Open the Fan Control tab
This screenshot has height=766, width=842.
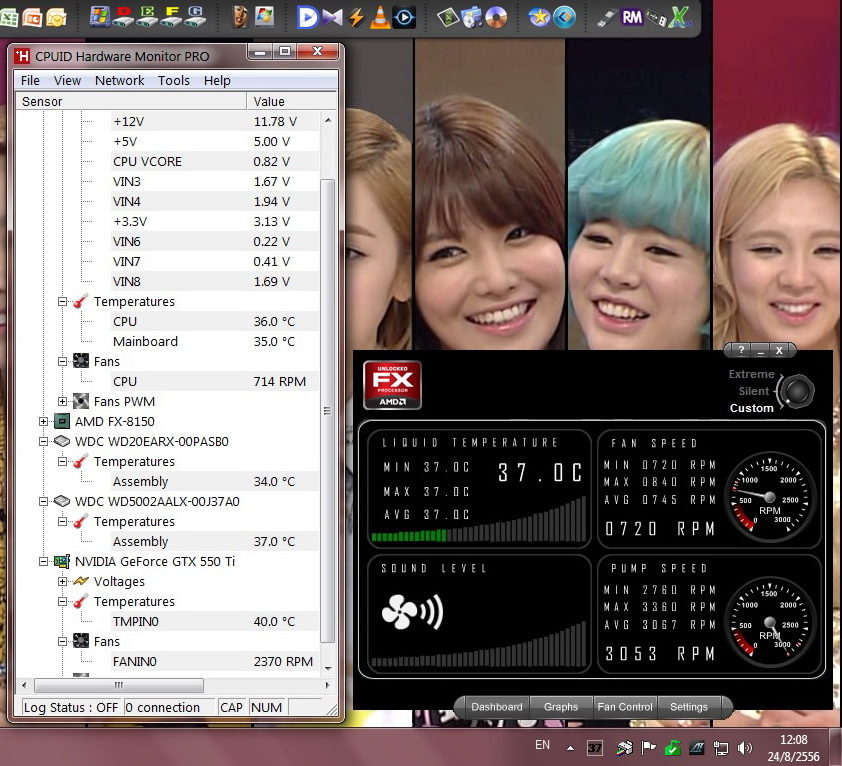[625, 707]
